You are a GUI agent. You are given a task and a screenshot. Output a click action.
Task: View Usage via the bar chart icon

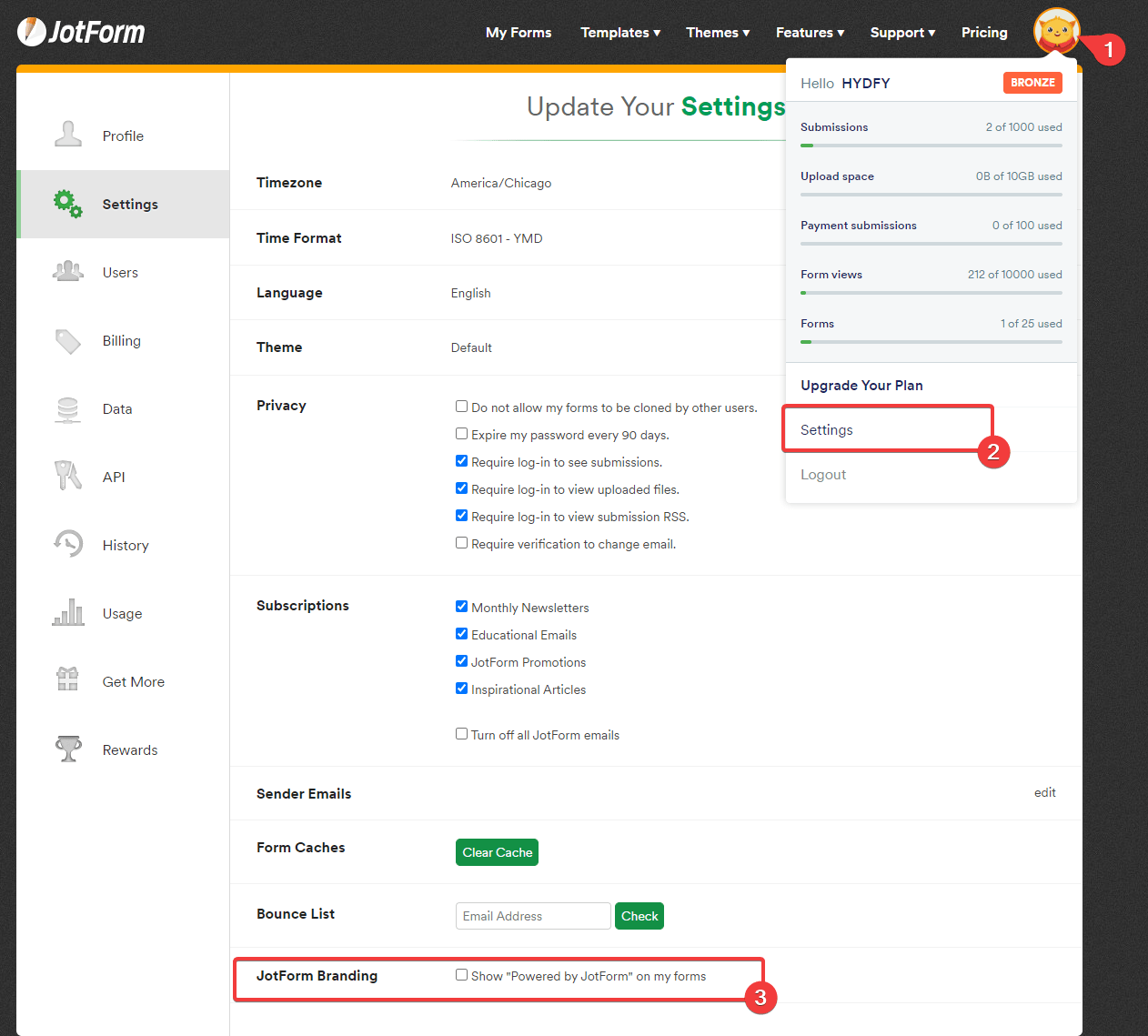(x=68, y=612)
